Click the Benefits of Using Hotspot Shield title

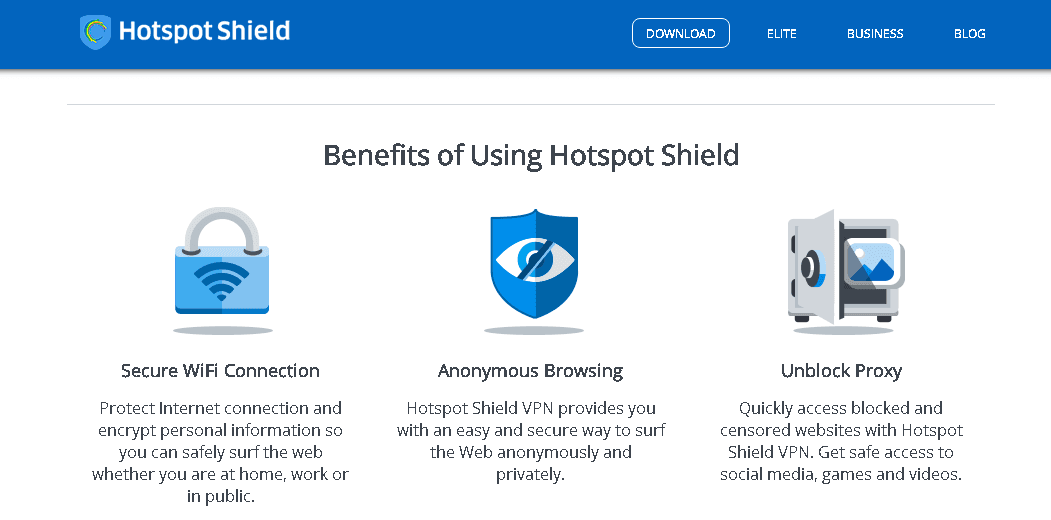click(x=531, y=155)
